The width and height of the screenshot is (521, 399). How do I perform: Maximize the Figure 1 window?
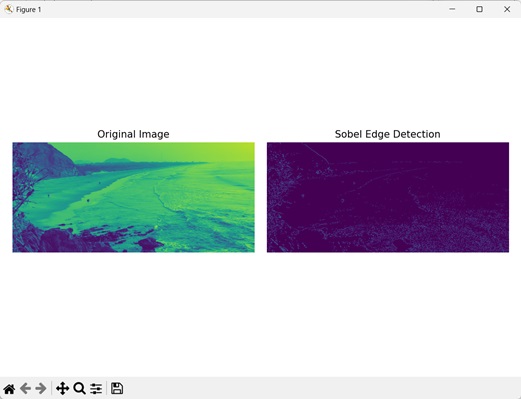479,9
